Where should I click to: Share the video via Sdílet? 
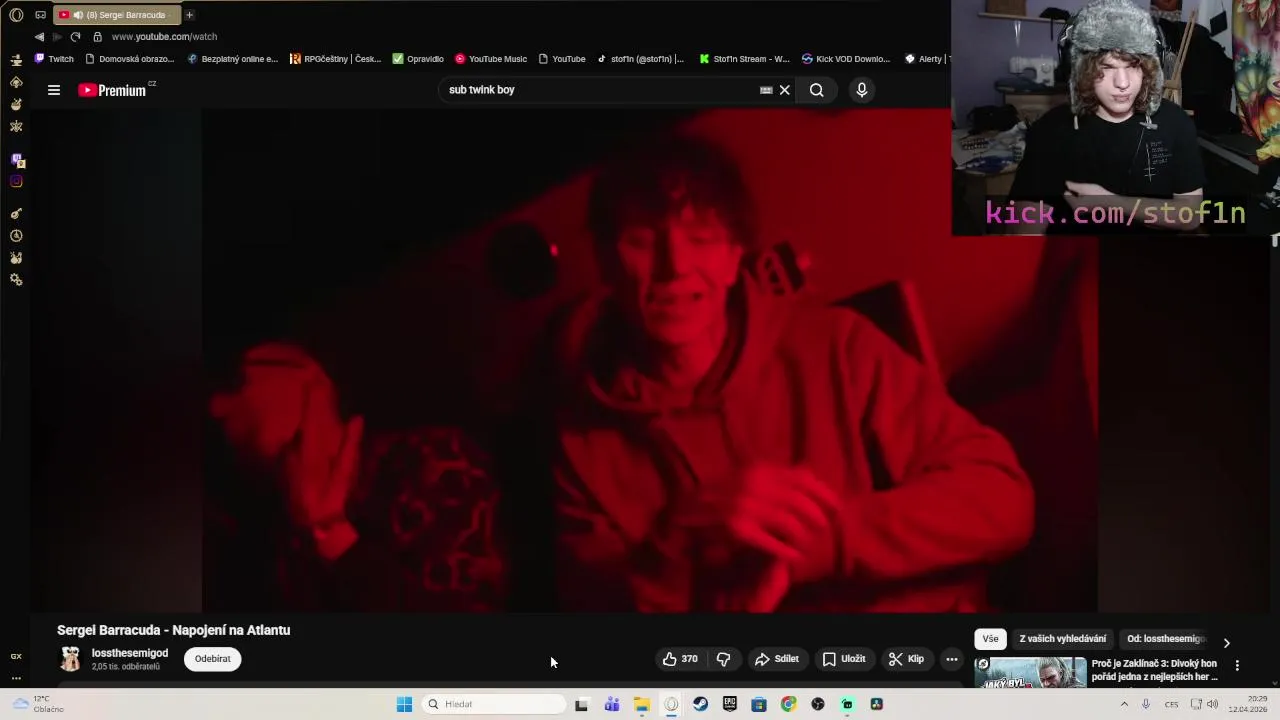pos(777,659)
